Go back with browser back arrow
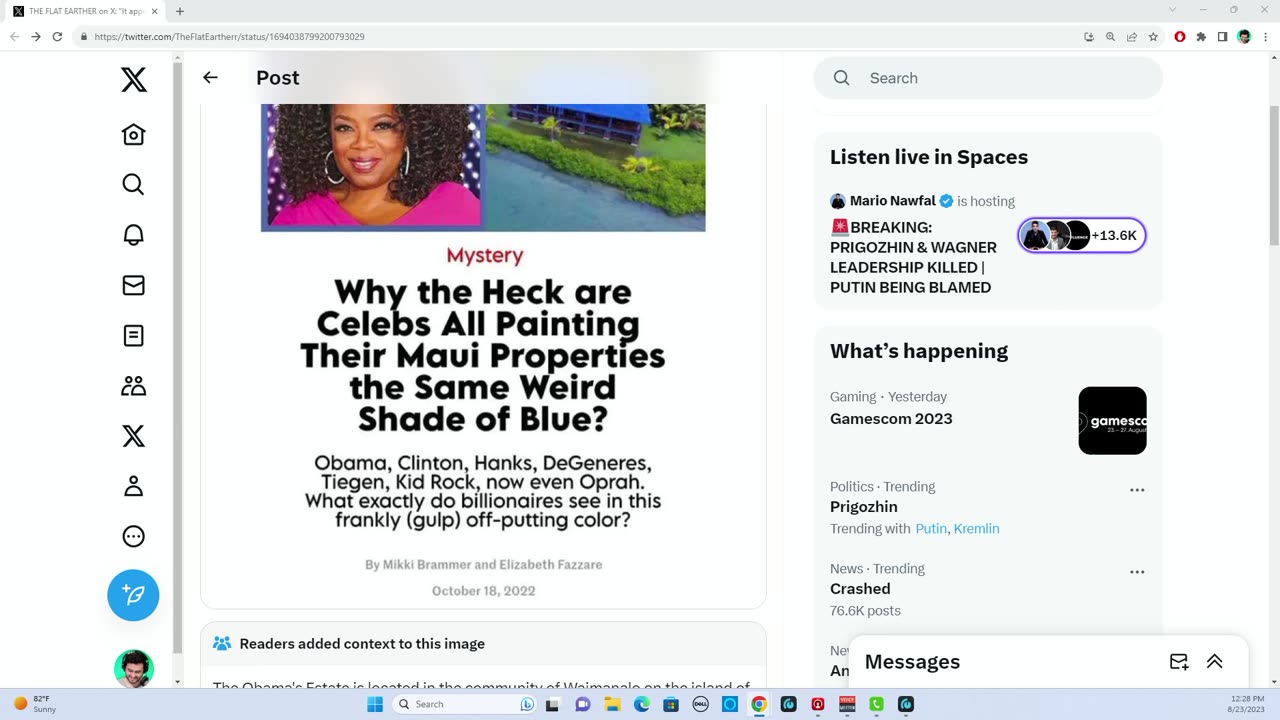Screen dimensions: 1280x720 tap(14, 37)
